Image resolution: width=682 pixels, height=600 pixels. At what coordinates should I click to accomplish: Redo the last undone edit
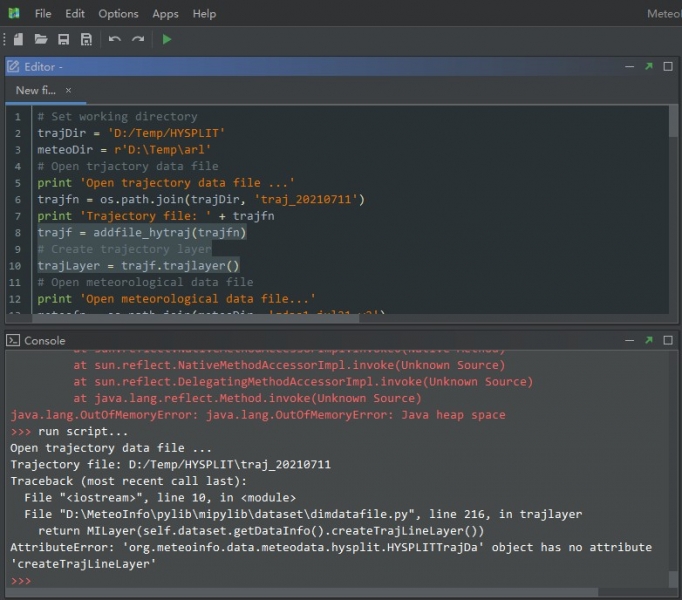pyautogui.click(x=138, y=39)
